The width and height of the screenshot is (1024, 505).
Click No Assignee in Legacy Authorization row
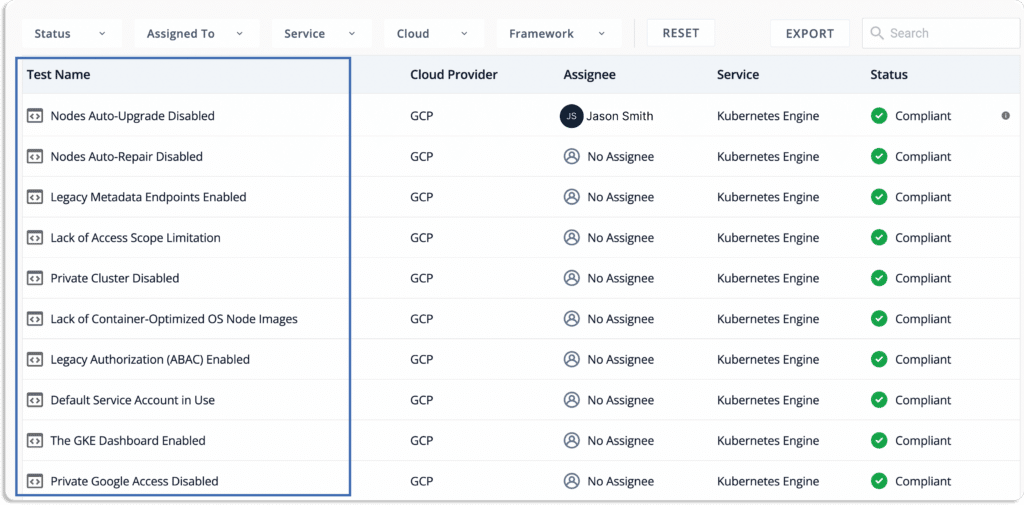tap(620, 359)
